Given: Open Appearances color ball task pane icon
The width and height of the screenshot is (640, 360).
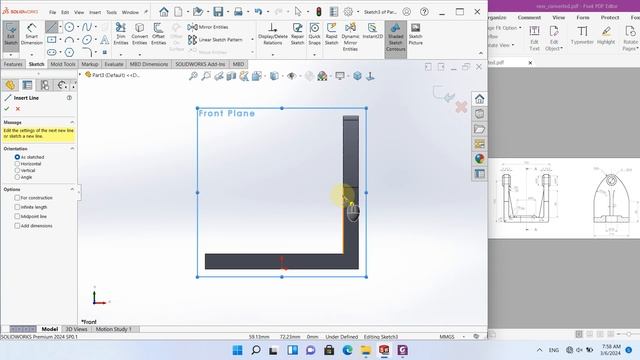Looking at the screenshot, I should click(480, 158).
